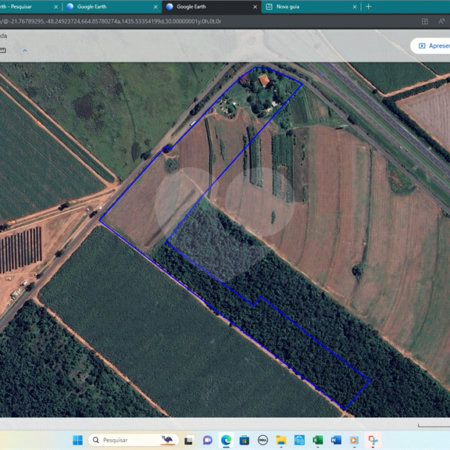Open the chat app on taskbar
The image size is (450, 450).
click(208, 440)
